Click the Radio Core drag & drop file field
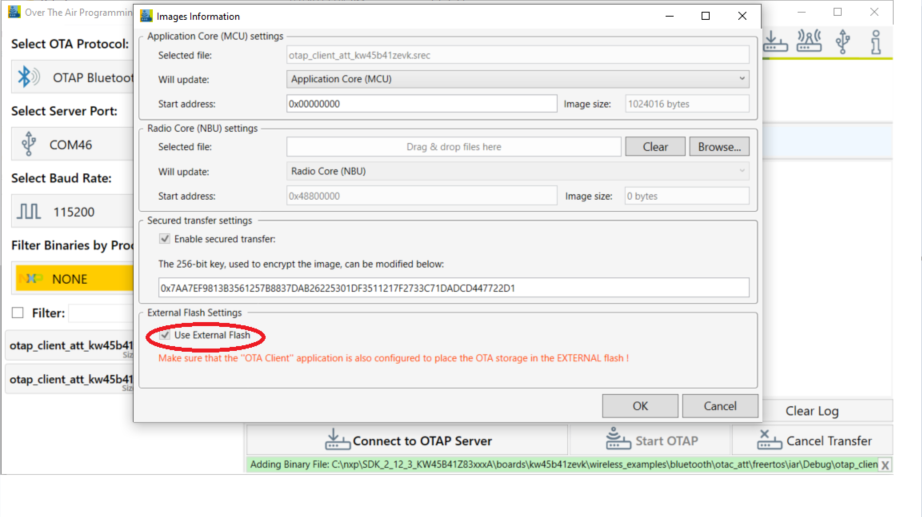This screenshot has height=517, width=922. pyautogui.click(x=453, y=146)
